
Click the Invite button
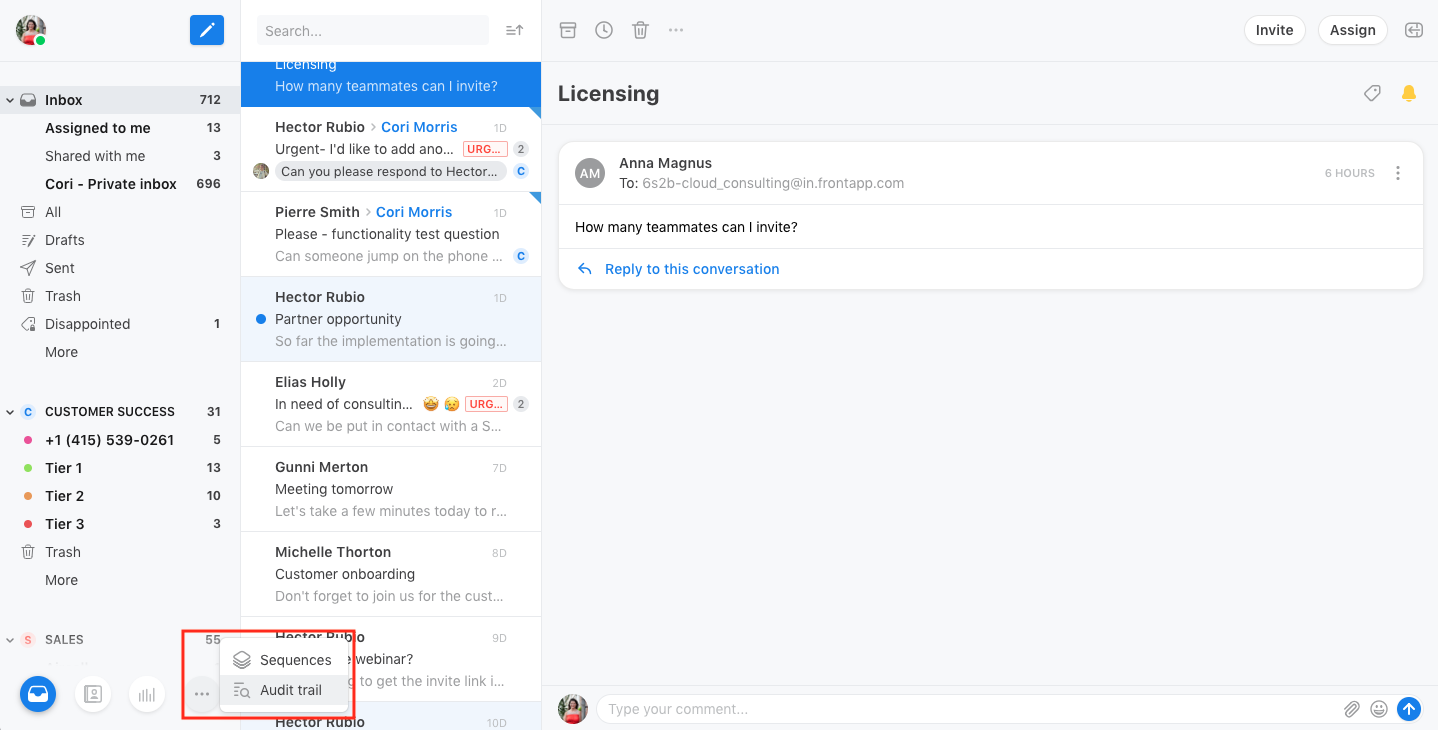click(1275, 30)
